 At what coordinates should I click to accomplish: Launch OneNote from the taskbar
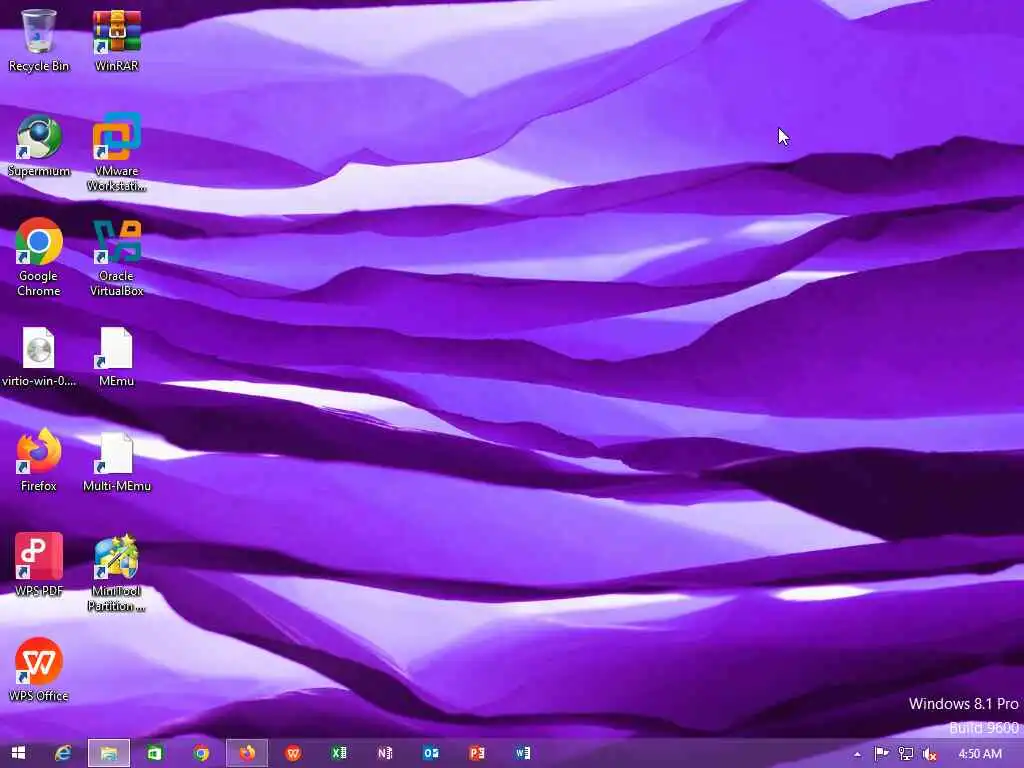pyautogui.click(x=385, y=753)
